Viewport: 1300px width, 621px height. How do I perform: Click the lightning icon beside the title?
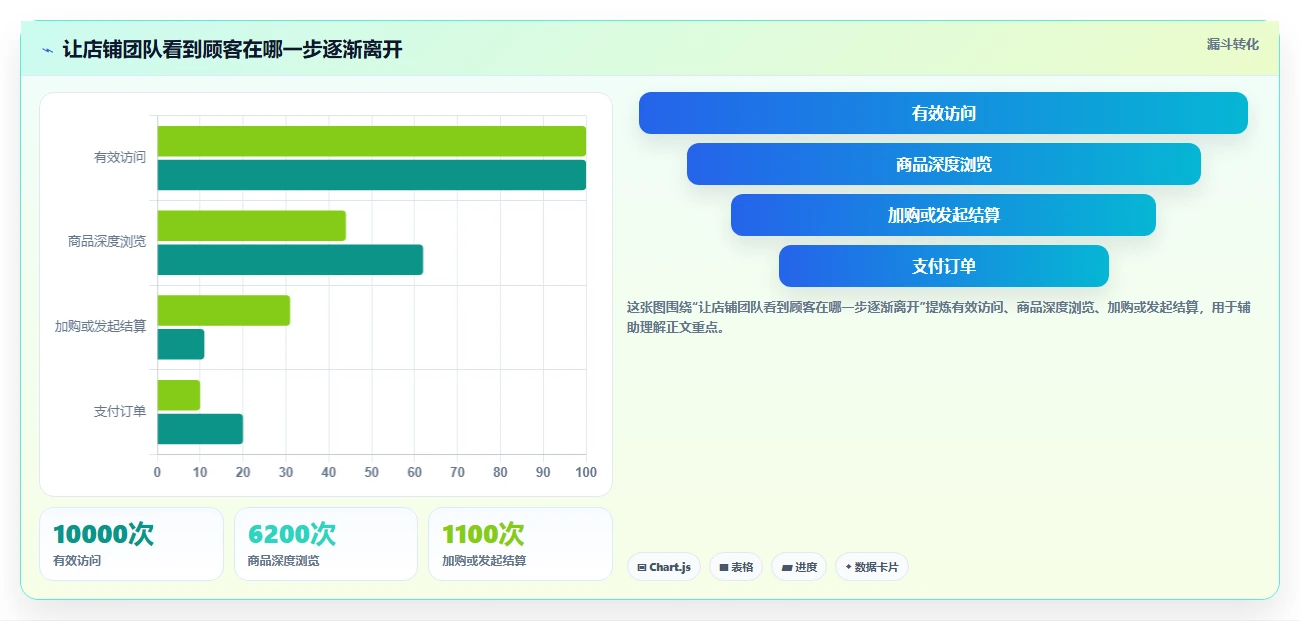click(47, 50)
